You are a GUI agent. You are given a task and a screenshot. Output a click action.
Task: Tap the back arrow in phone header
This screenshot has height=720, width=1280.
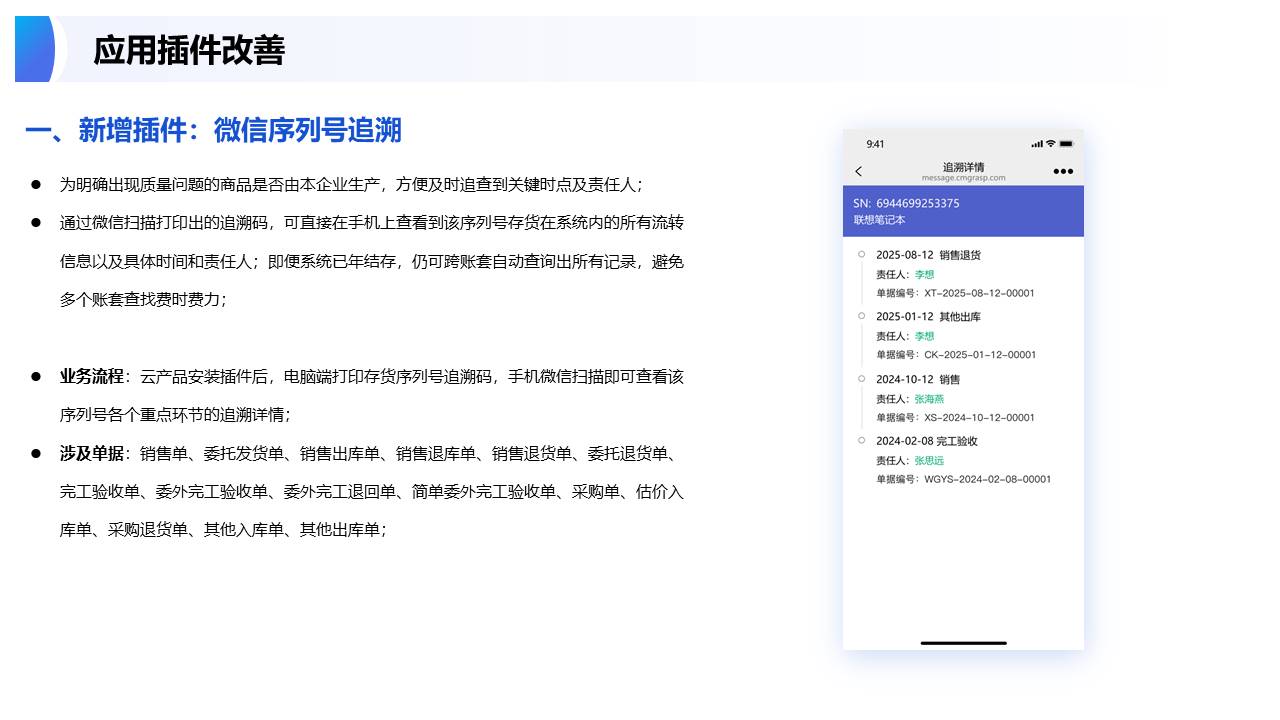(858, 172)
